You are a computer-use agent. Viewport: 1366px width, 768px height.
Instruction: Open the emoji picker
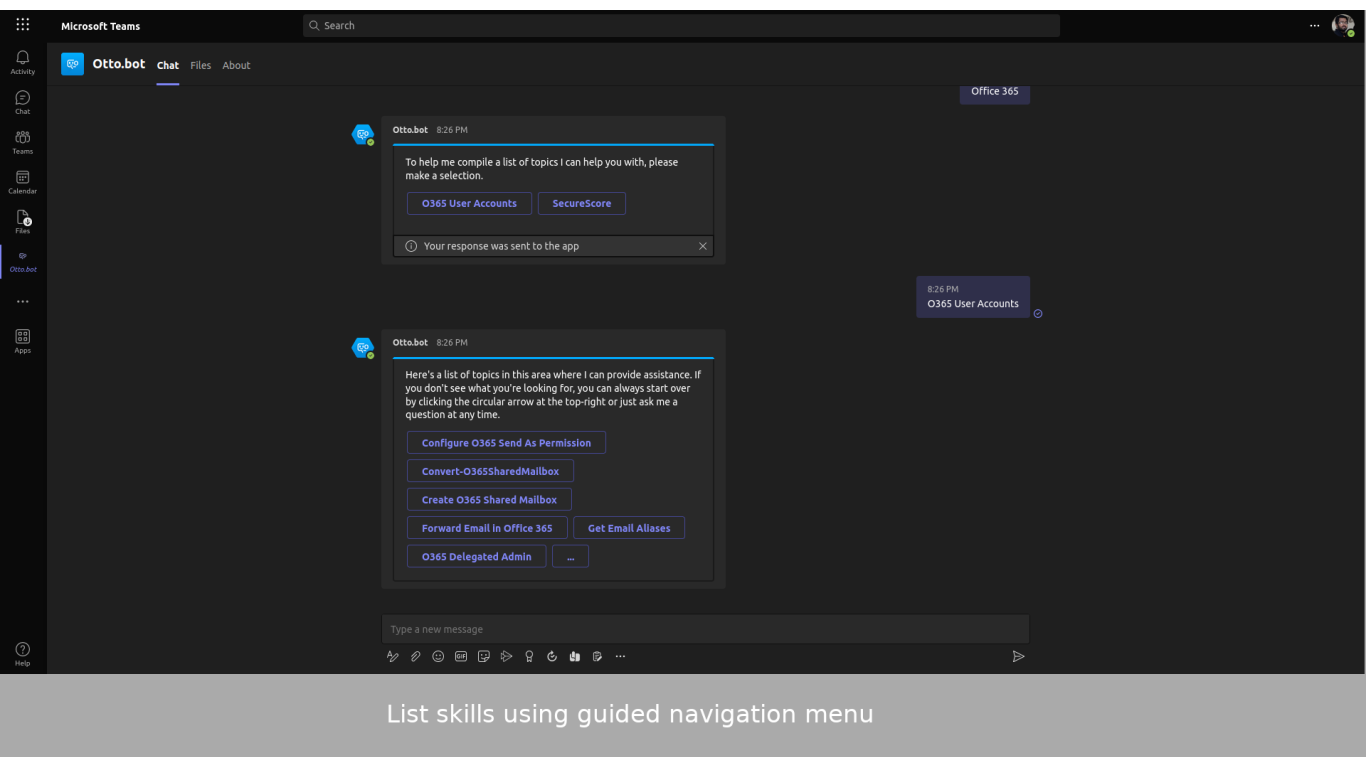[438, 656]
